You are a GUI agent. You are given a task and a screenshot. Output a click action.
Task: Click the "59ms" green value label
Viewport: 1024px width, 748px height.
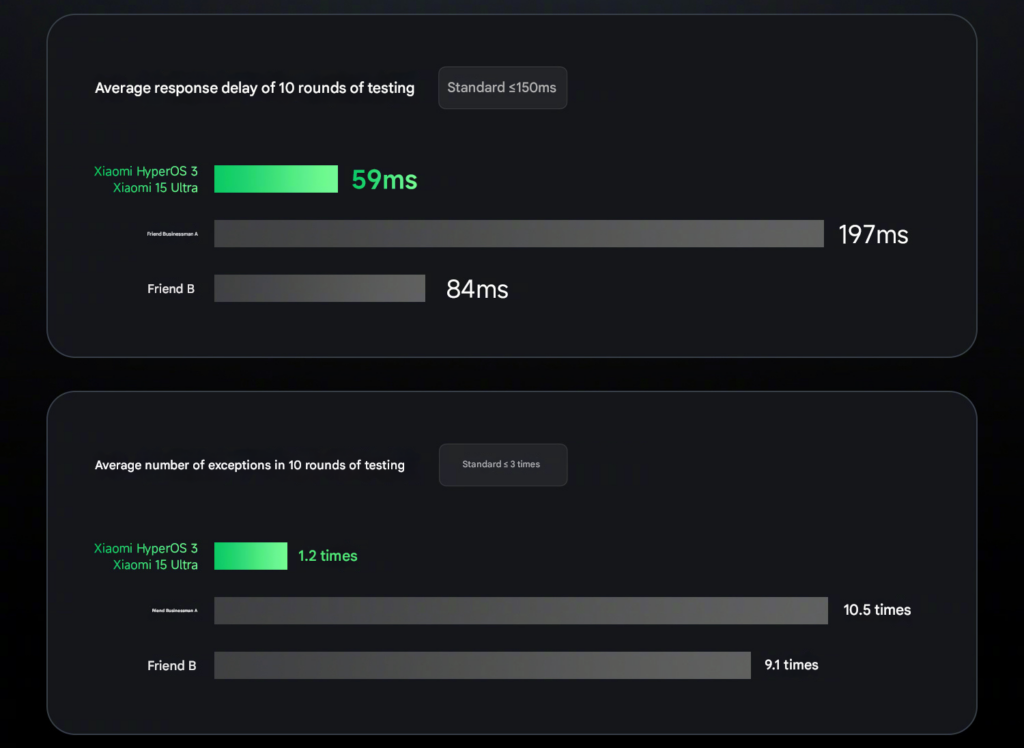(384, 180)
